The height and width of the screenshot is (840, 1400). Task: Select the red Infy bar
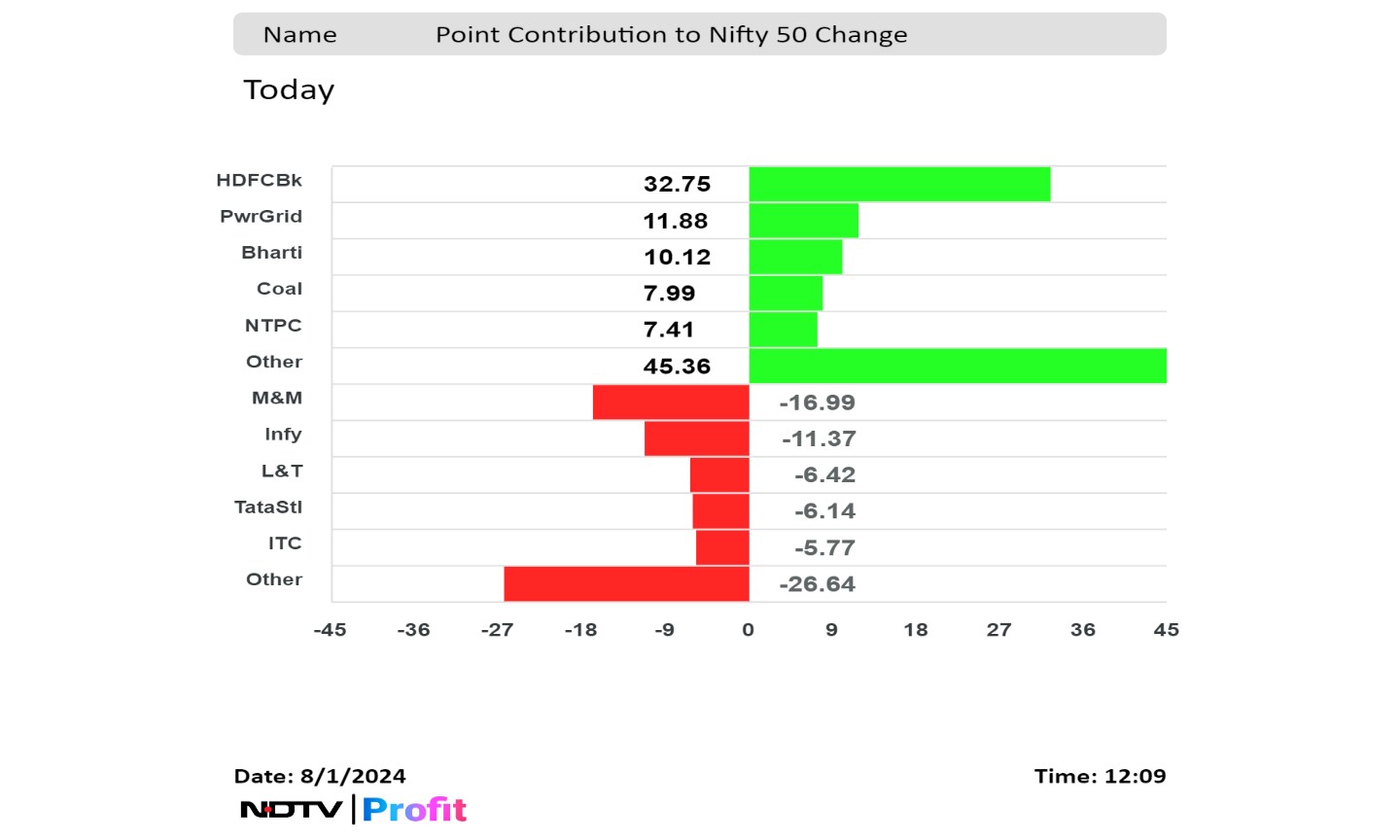696,438
